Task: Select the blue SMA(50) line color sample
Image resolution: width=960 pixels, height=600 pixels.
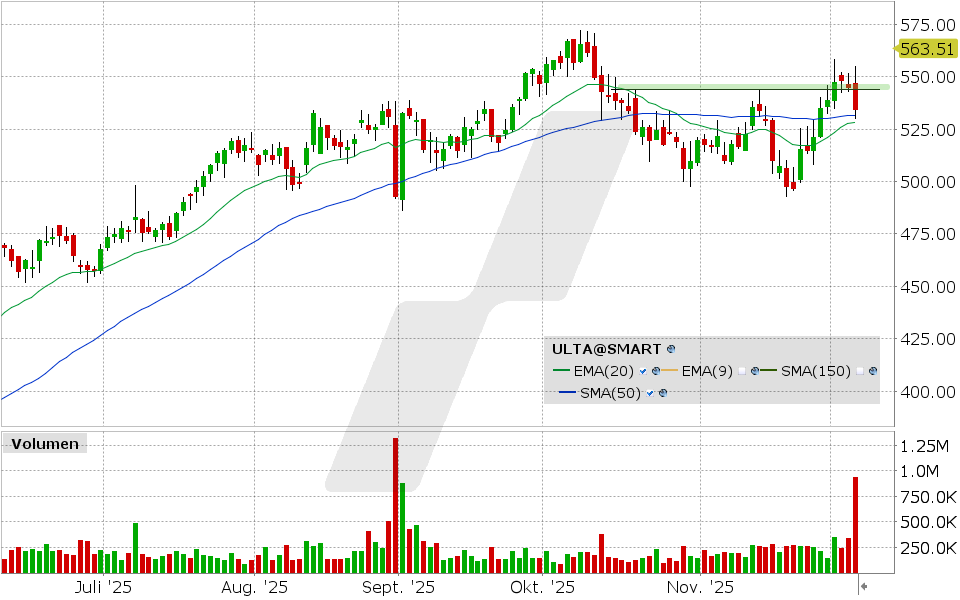Action: [569, 392]
